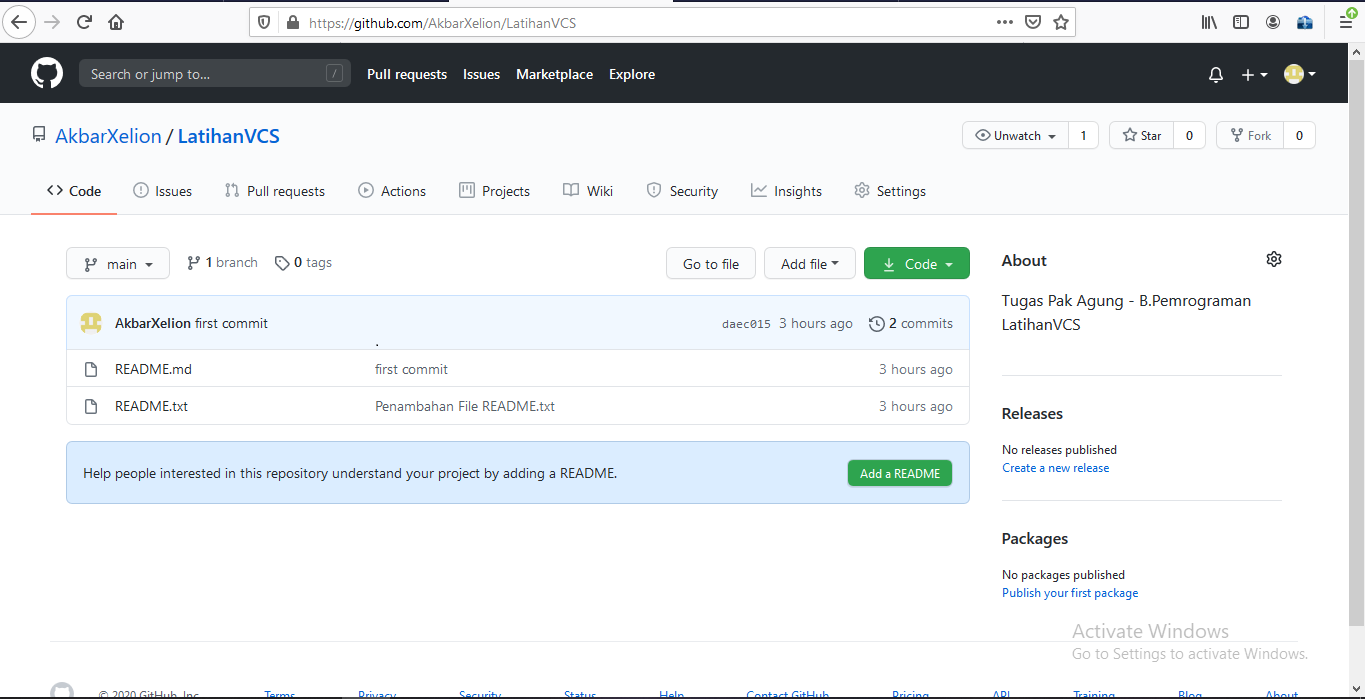1365x699 pixels.
Task: Reload the page with the refresh icon
Action: 84,22
